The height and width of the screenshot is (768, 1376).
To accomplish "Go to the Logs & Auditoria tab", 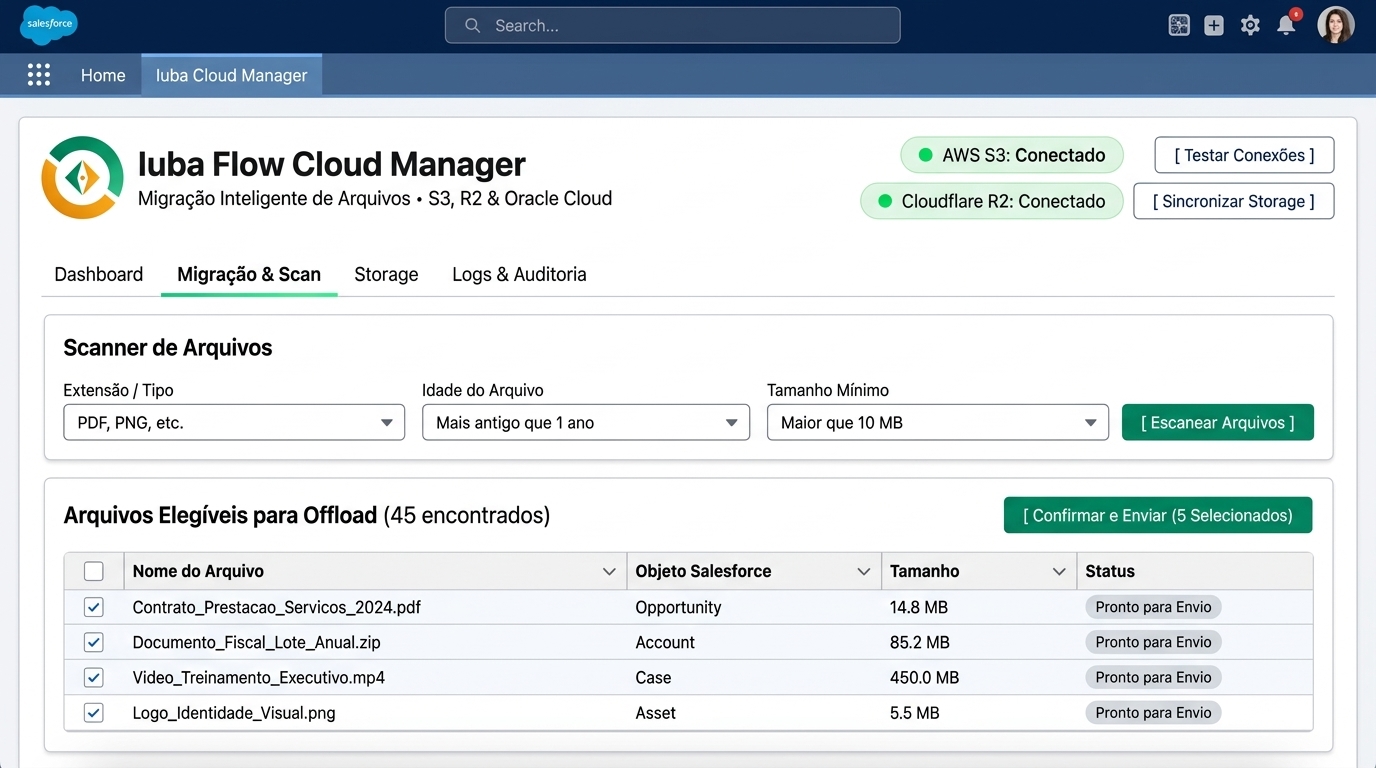I will pos(519,274).
